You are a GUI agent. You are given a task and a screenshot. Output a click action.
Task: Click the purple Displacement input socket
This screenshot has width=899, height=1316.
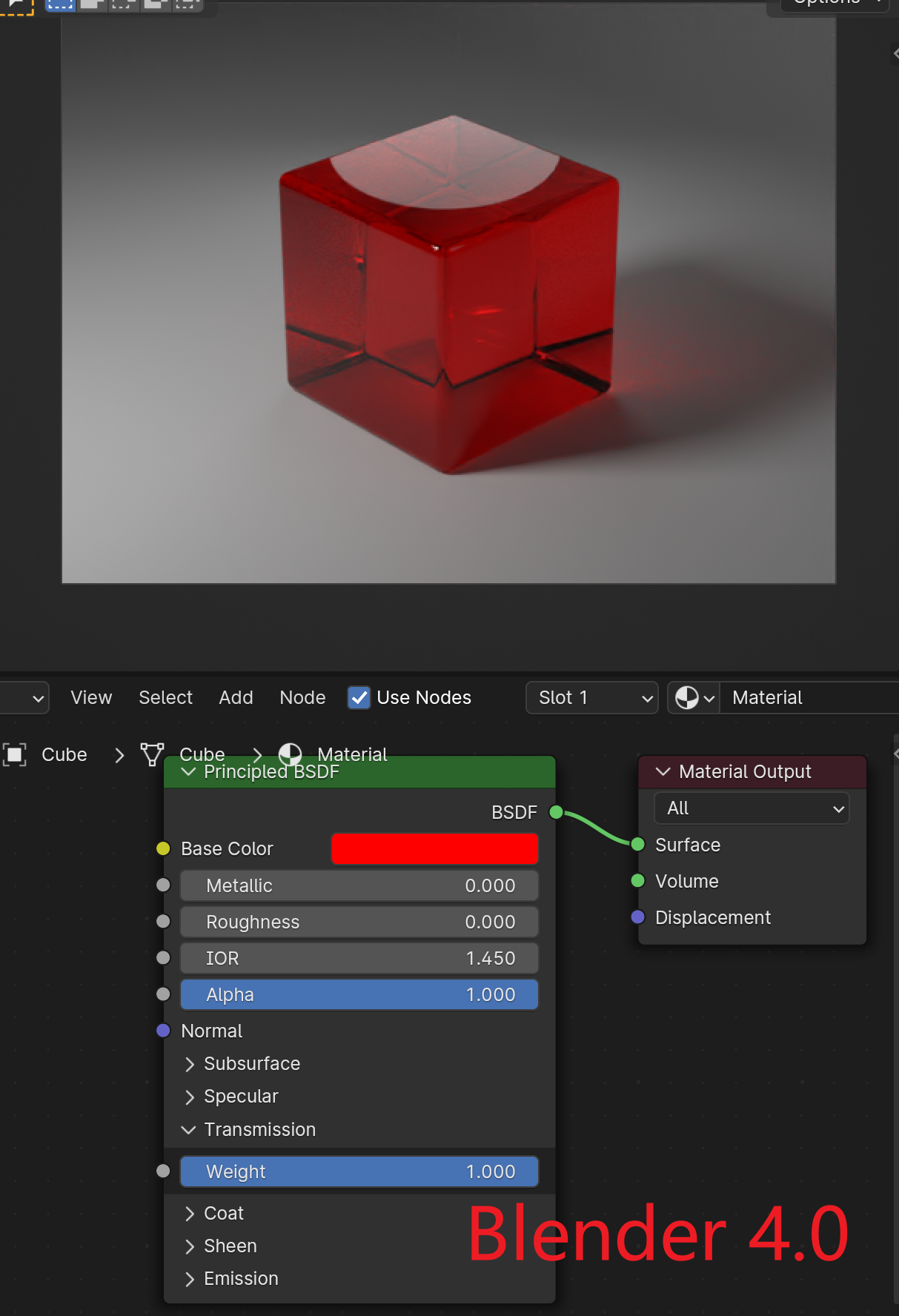(x=637, y=917)
